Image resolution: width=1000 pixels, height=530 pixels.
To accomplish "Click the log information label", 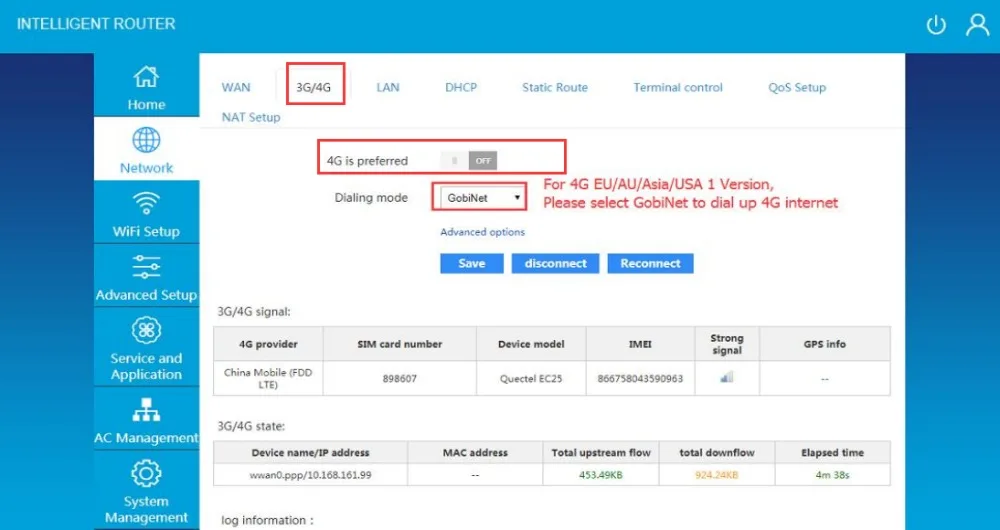I will [x=267, y=520].
